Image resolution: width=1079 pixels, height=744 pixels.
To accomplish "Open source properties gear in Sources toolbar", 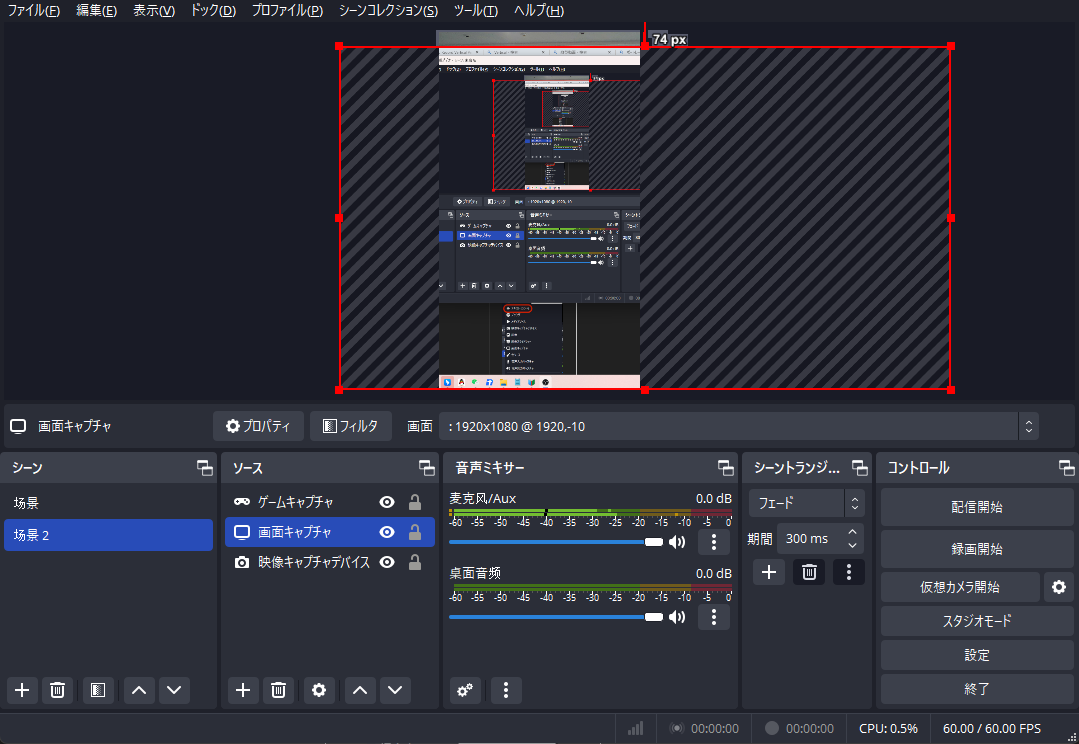I will pos(319,690).
